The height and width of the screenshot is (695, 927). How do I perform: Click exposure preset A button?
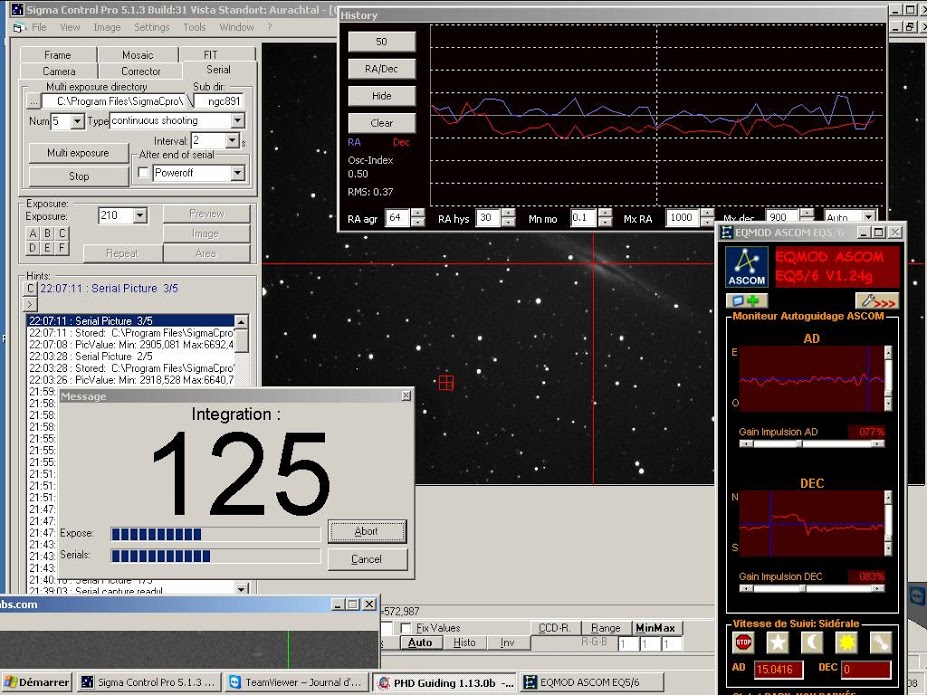coord(33,233)
